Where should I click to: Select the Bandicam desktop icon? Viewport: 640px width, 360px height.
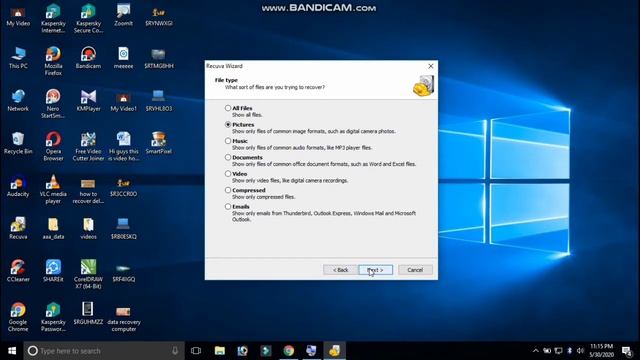[88, 58]
